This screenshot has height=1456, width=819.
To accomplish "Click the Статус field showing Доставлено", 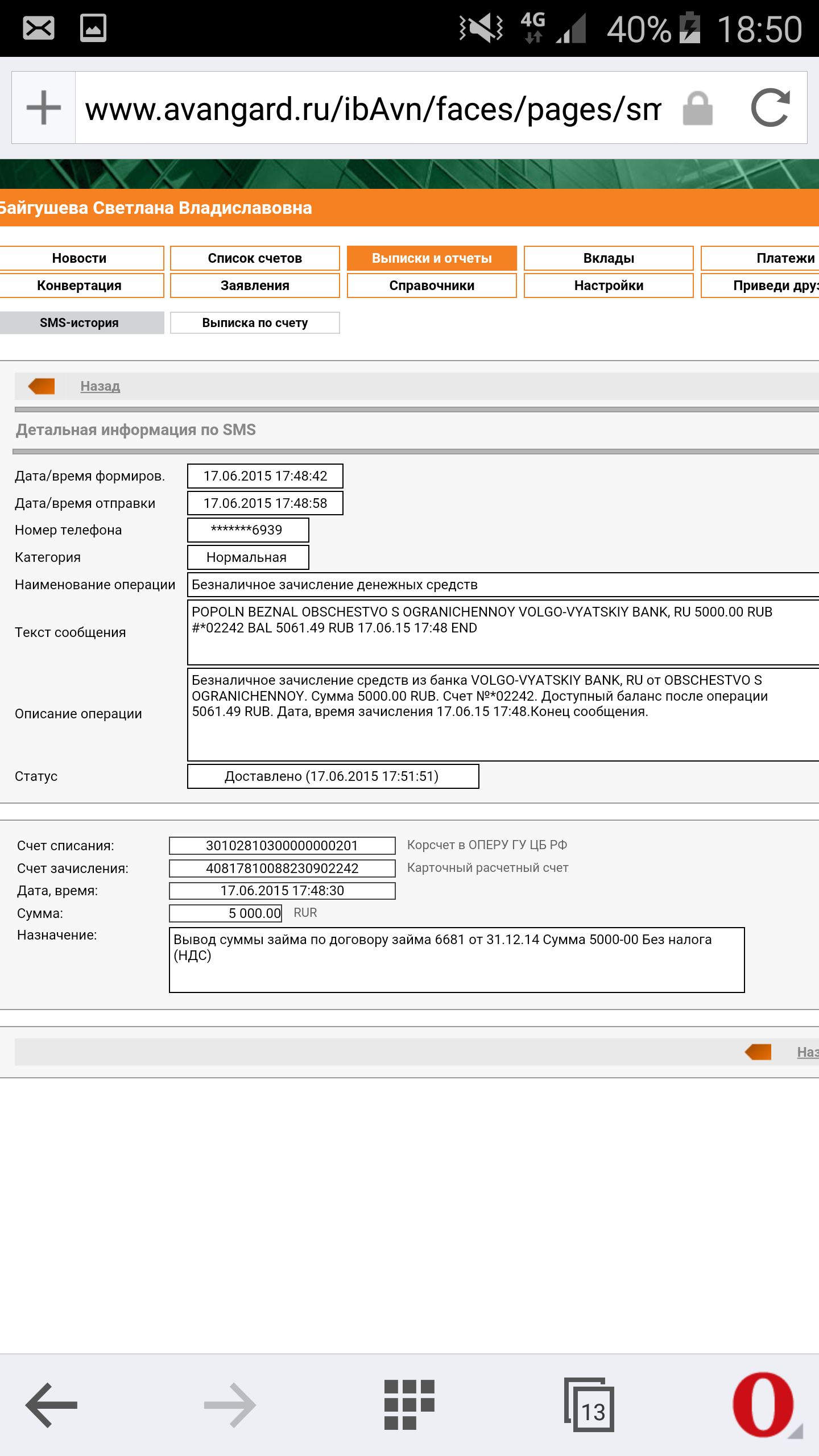I will click(333, 776).
